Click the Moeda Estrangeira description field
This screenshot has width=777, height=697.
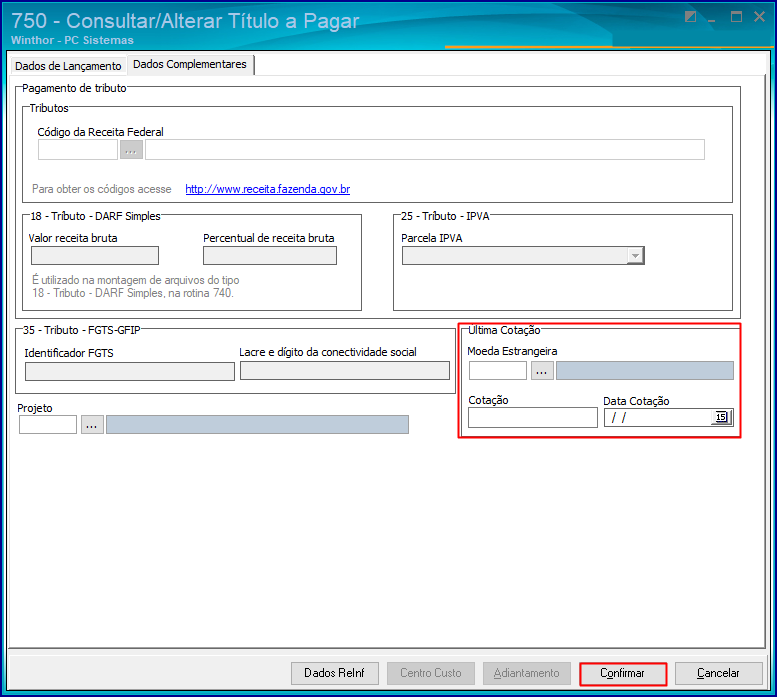(645, 371)
